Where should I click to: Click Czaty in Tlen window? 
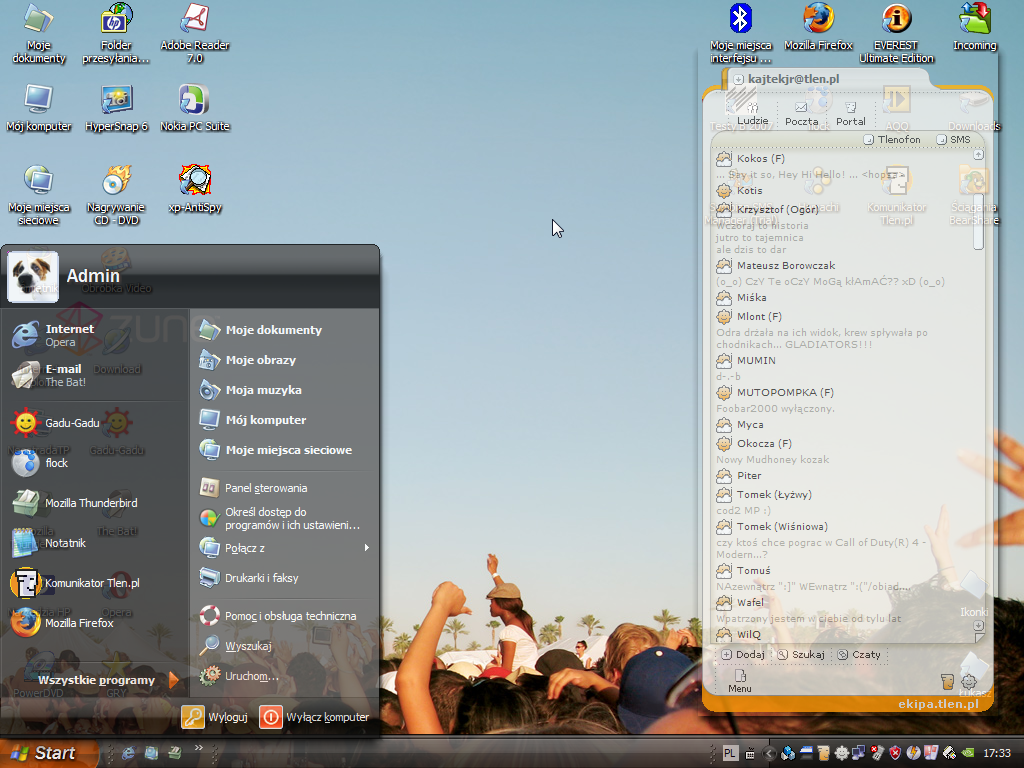point(859,654)
